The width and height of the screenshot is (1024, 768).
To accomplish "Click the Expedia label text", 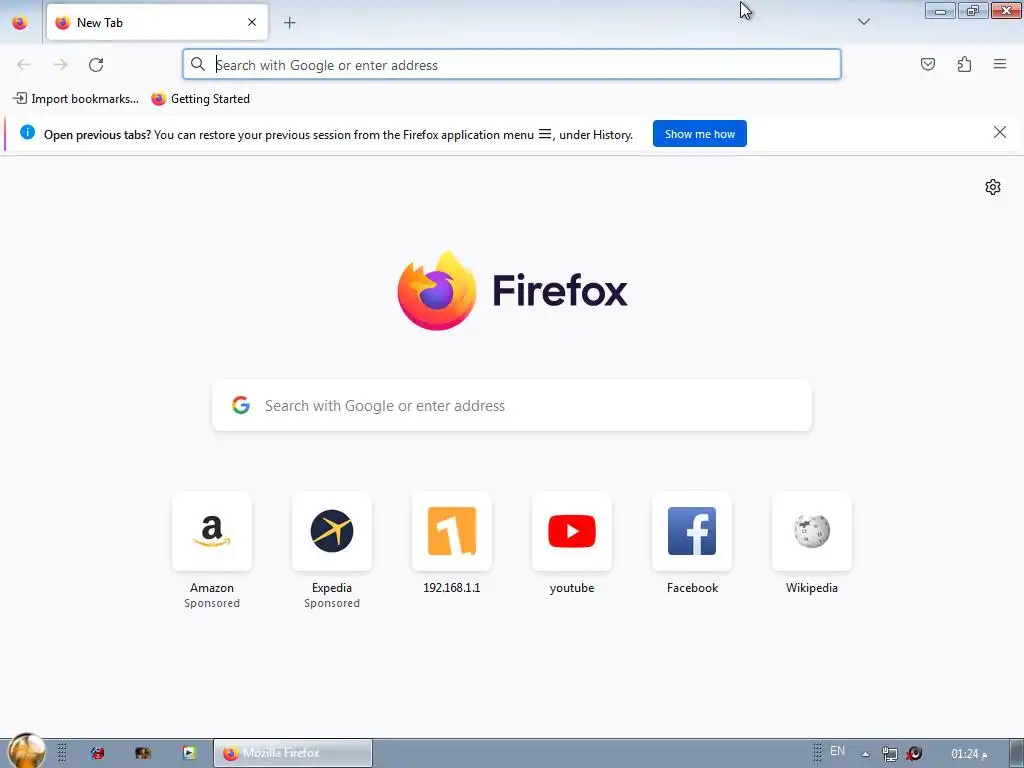I will pyautogui.click(x=332, y=588).
